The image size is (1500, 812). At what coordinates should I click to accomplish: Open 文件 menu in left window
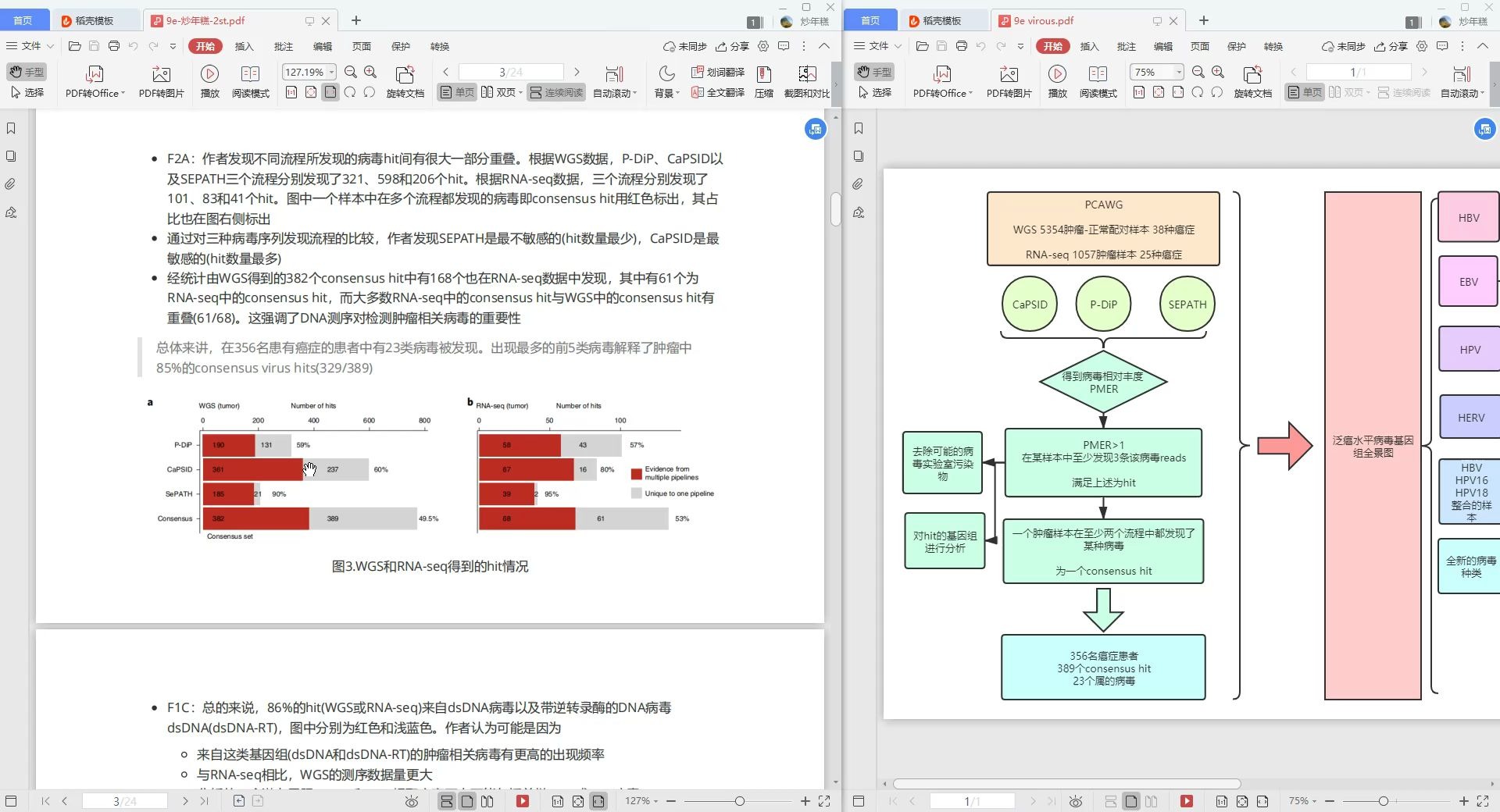click(x=30, y=46)
